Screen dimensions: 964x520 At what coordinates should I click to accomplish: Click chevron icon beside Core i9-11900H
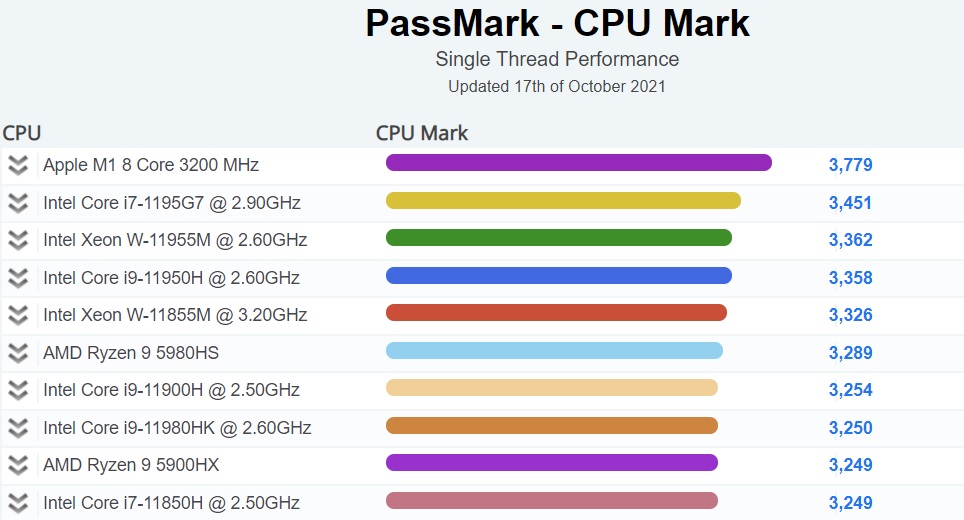pyautogui.click(x=18, y=390)
